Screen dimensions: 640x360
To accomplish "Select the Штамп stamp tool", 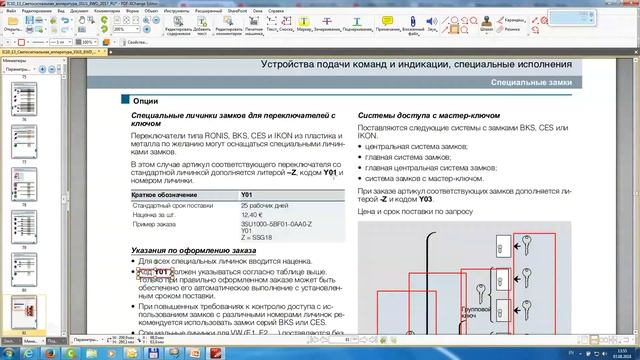I will pos(486,24).
